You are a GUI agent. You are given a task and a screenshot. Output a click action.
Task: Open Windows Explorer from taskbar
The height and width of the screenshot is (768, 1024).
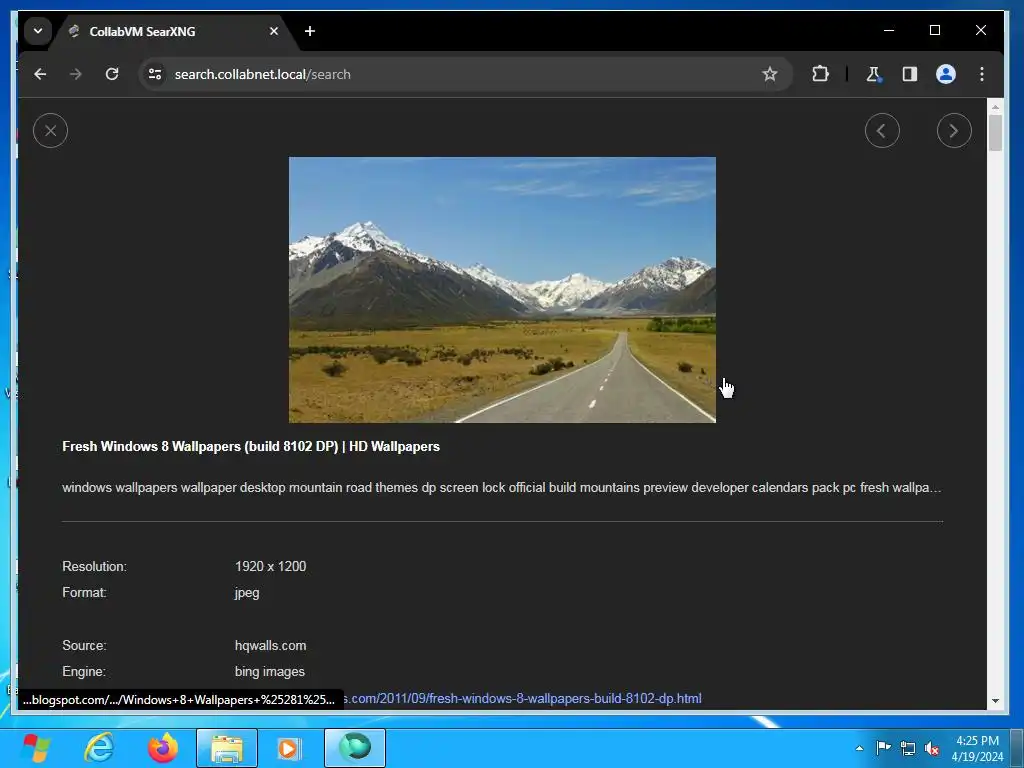[x=227, y=748]
